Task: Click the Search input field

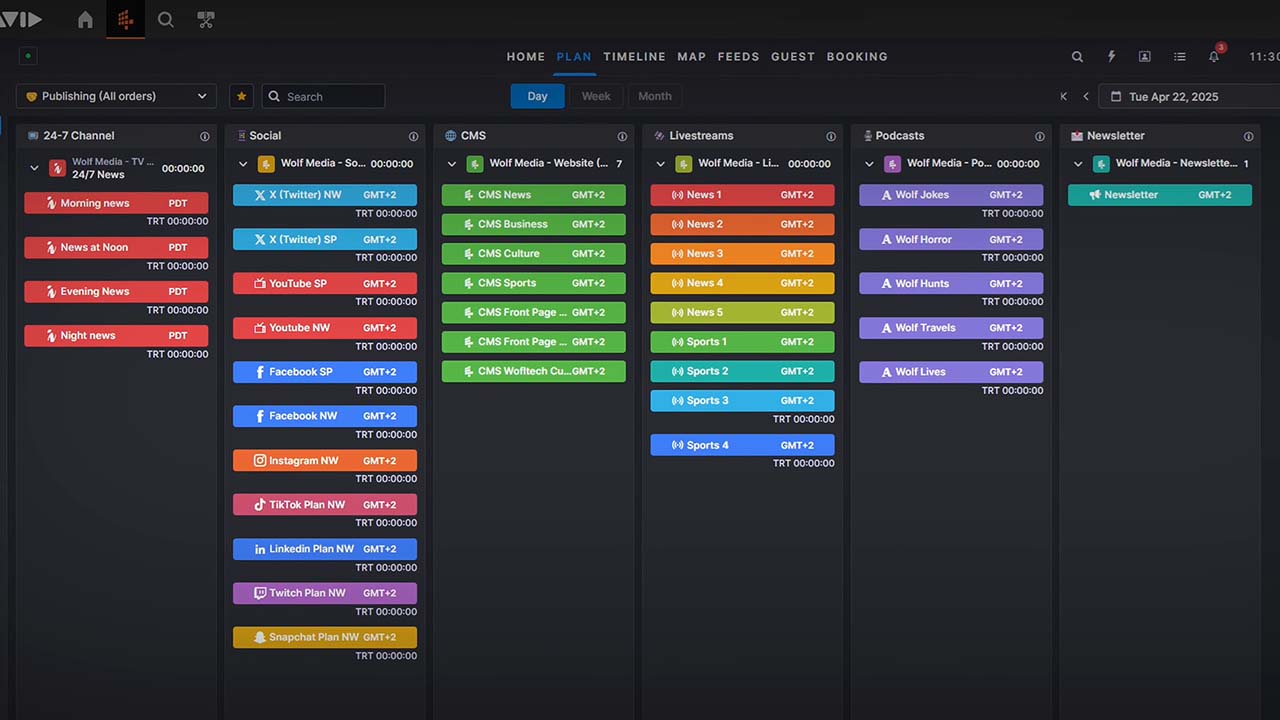Action: pos(332,97)
